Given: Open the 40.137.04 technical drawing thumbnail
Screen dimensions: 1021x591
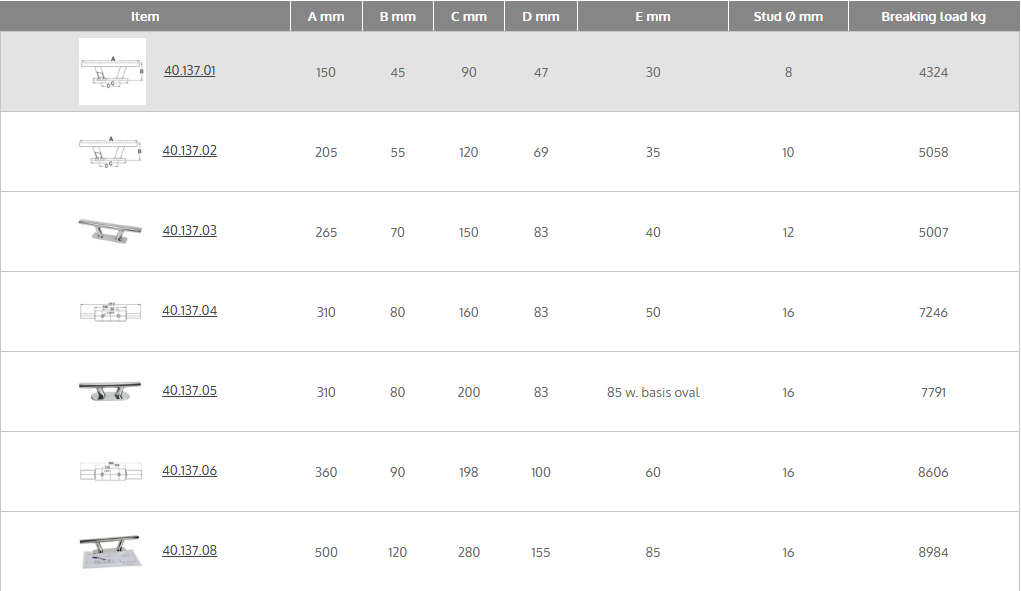Looking at the screenshot, I should point(110,312).
